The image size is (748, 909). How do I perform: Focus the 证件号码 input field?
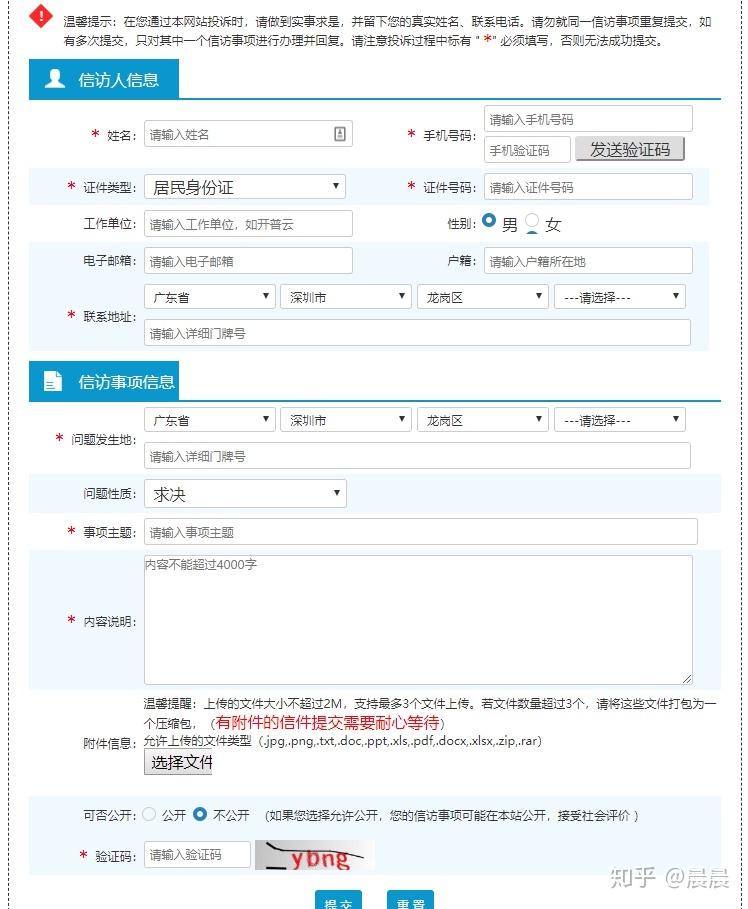pos(588,187)
